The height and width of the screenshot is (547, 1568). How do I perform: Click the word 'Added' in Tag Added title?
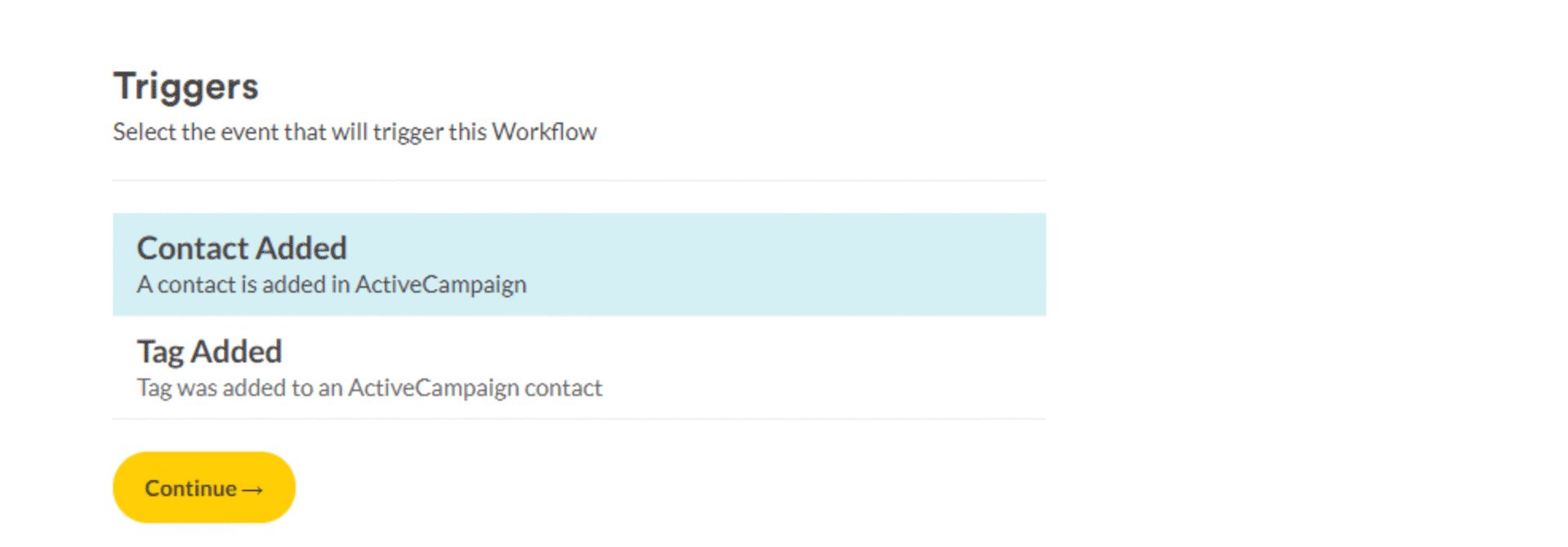[x=236, y=352]
